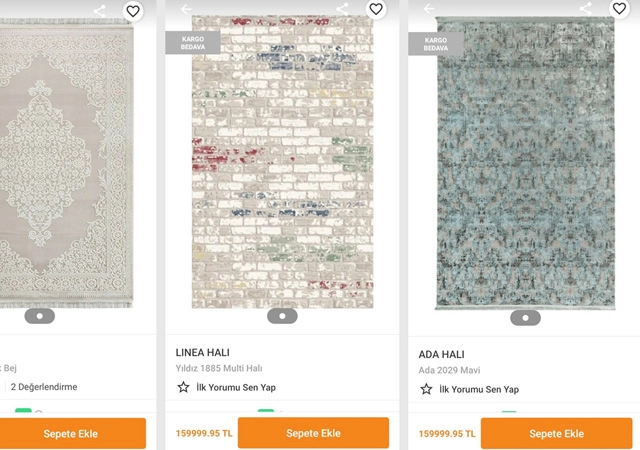Image resolution: width=640 pixels, height=450 pixels.
Task: Share the Ada 2029 Mavi rug
Action: tap(586, 9)
